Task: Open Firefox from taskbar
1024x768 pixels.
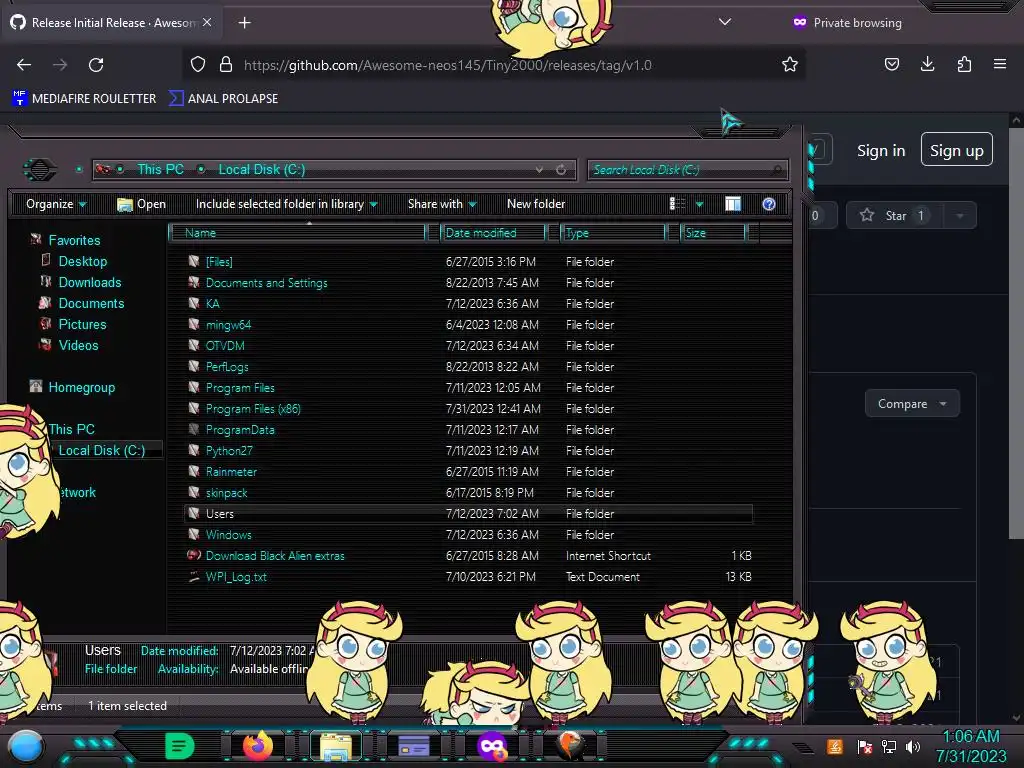Action: pyautogui.click(x=257, y=745)
